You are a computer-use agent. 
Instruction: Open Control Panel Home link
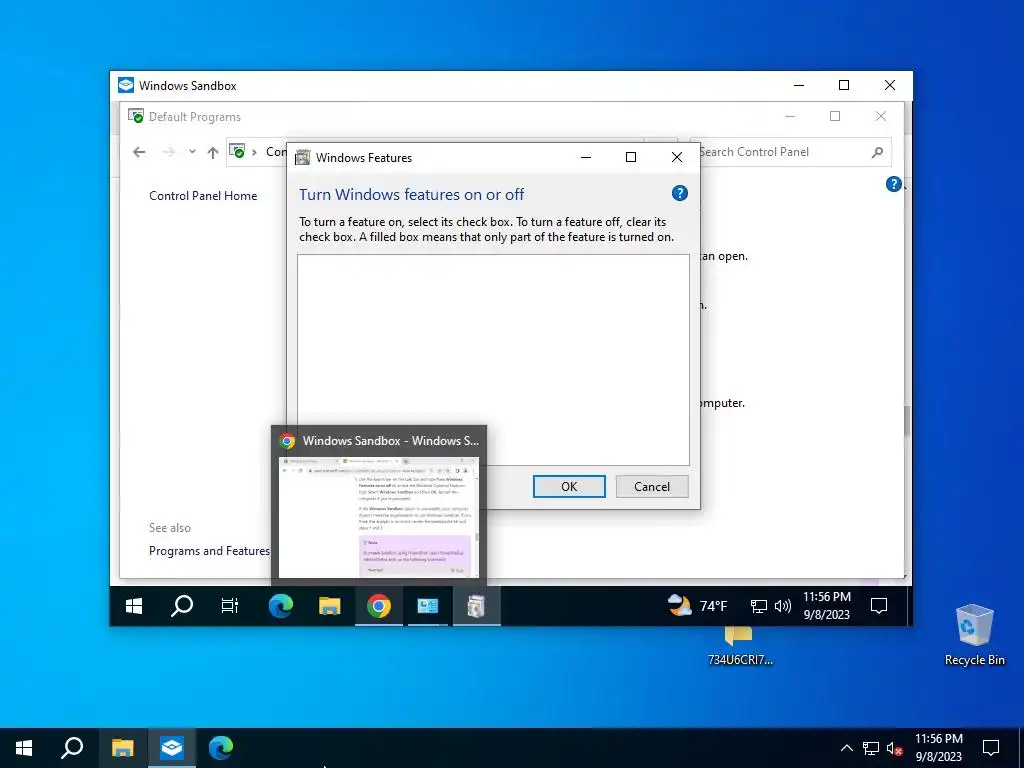[203, 196]
